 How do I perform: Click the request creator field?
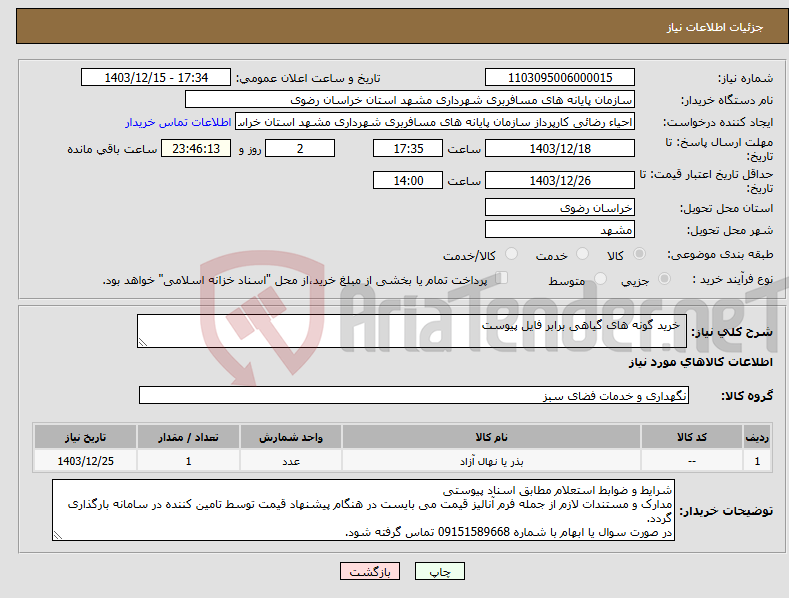click(x=435, y=122)
